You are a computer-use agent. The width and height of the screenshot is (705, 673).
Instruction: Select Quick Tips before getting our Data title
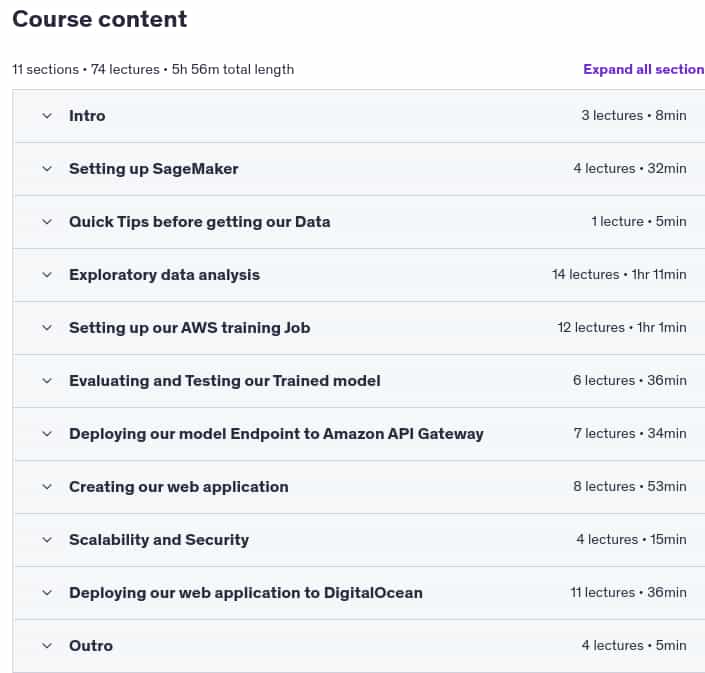200,222
